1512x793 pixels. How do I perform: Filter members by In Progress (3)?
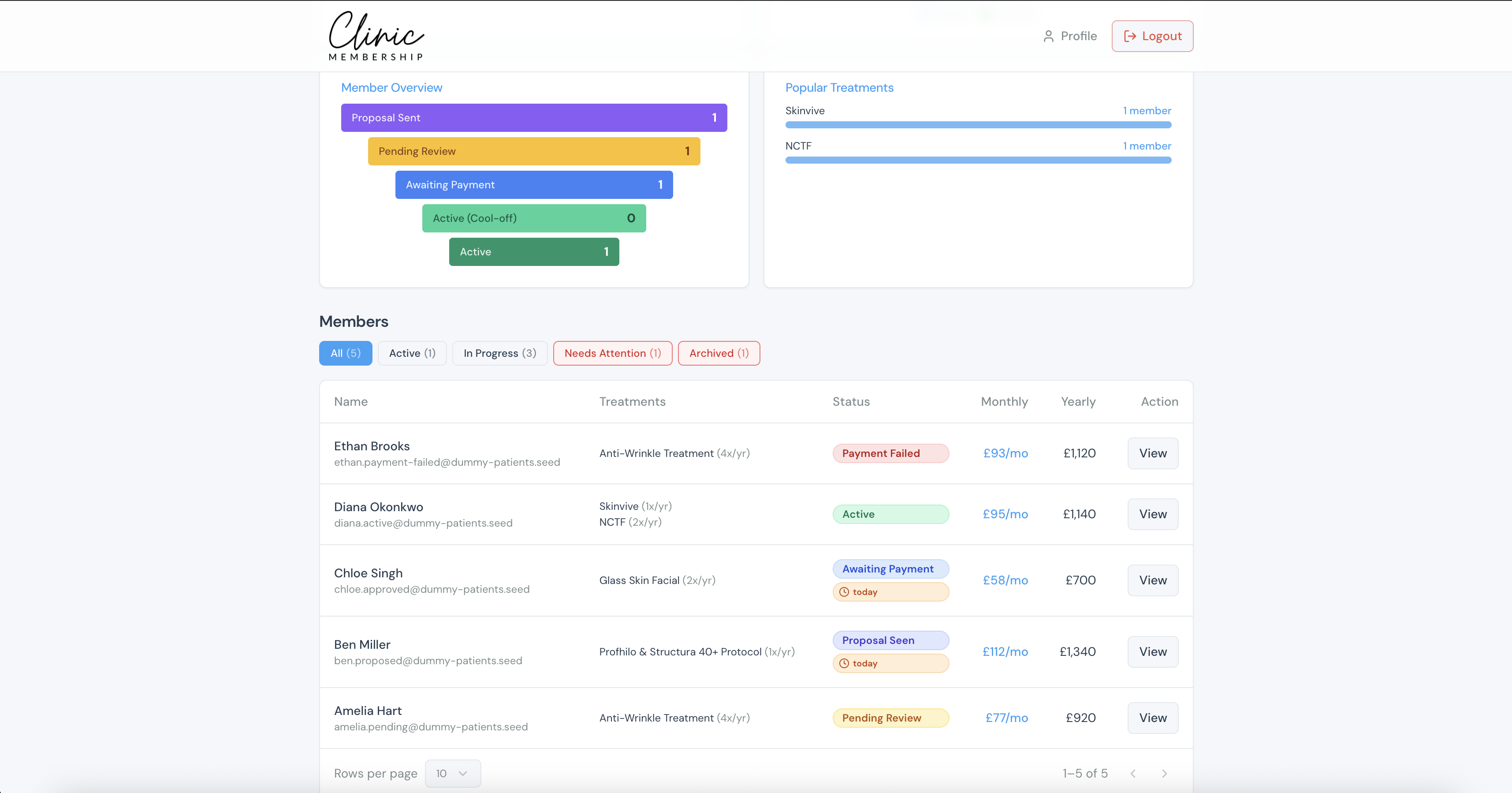(x=499, y=353)
